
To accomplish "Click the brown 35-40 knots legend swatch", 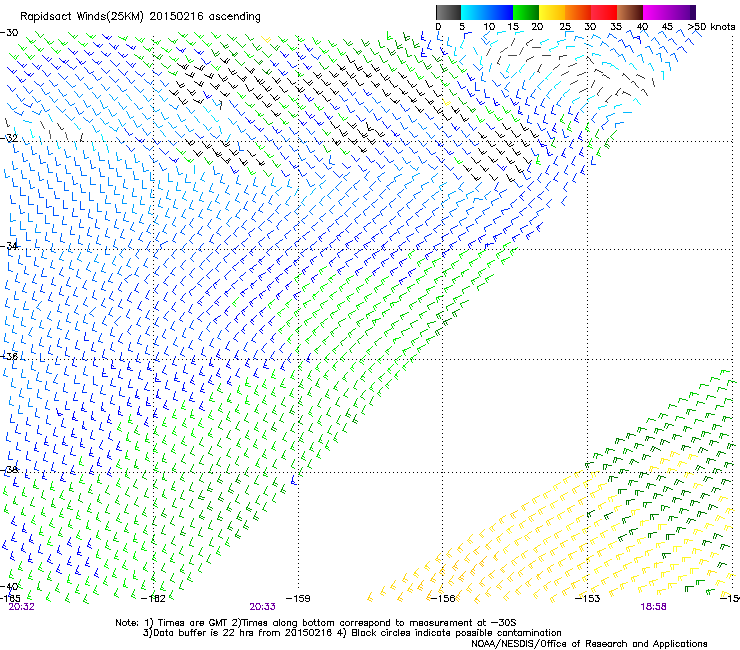I will point(630,12).
